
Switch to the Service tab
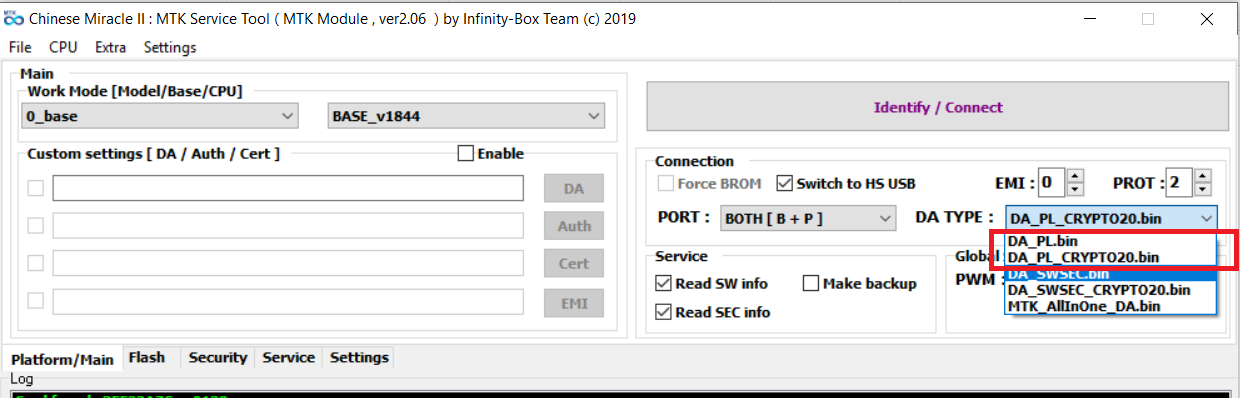pyautogui.click(x=289, y=357)
